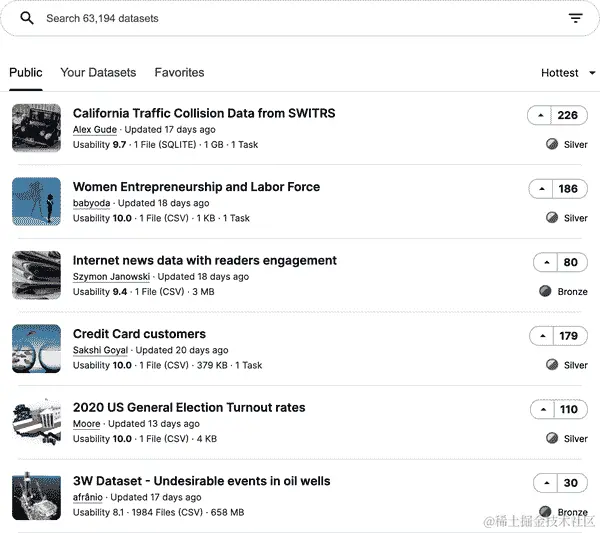Upvote California Traffic Collision Data dataset

541,115
